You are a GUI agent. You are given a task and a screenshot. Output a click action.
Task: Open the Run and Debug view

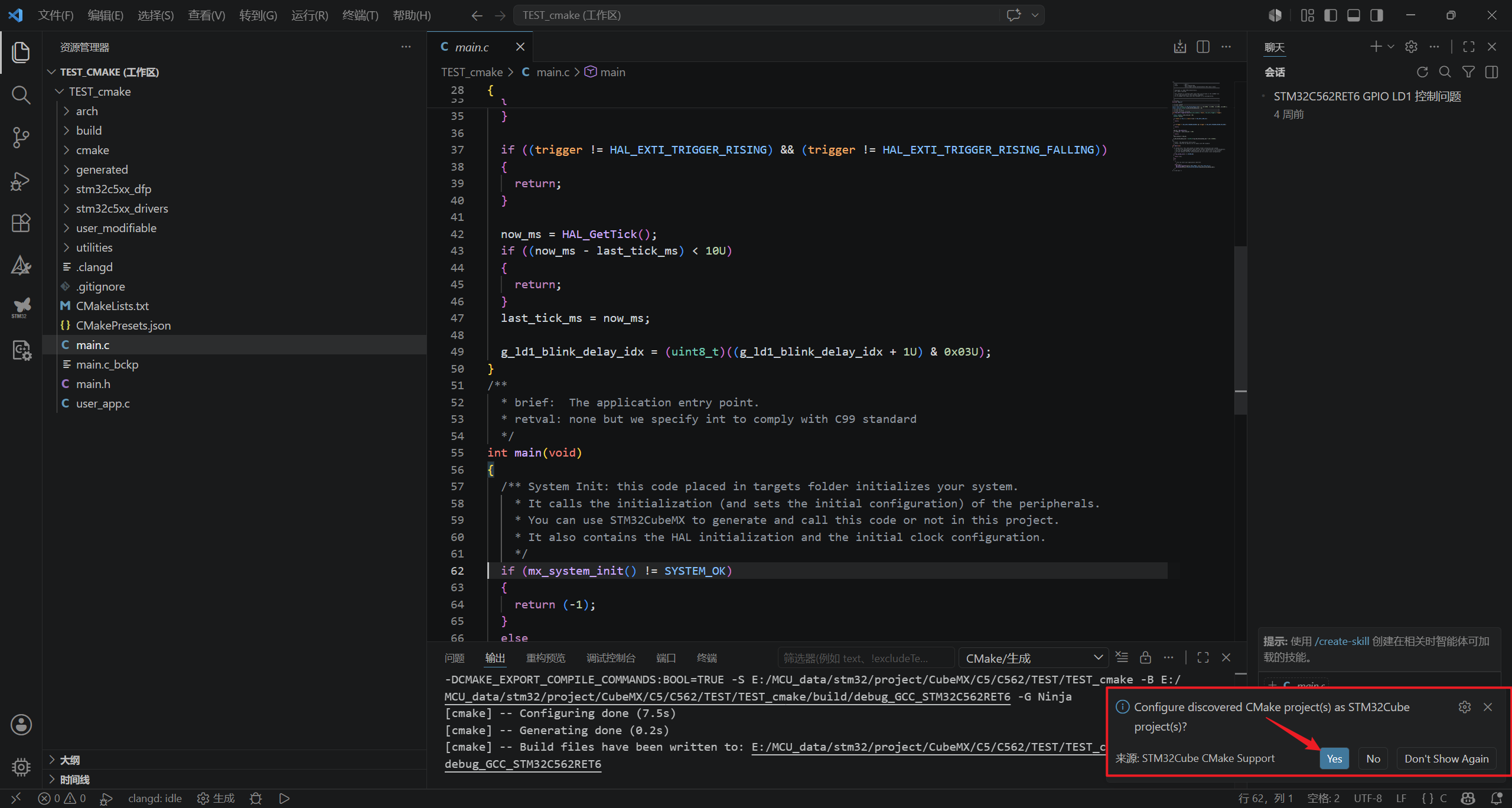(x=21, y=181)
